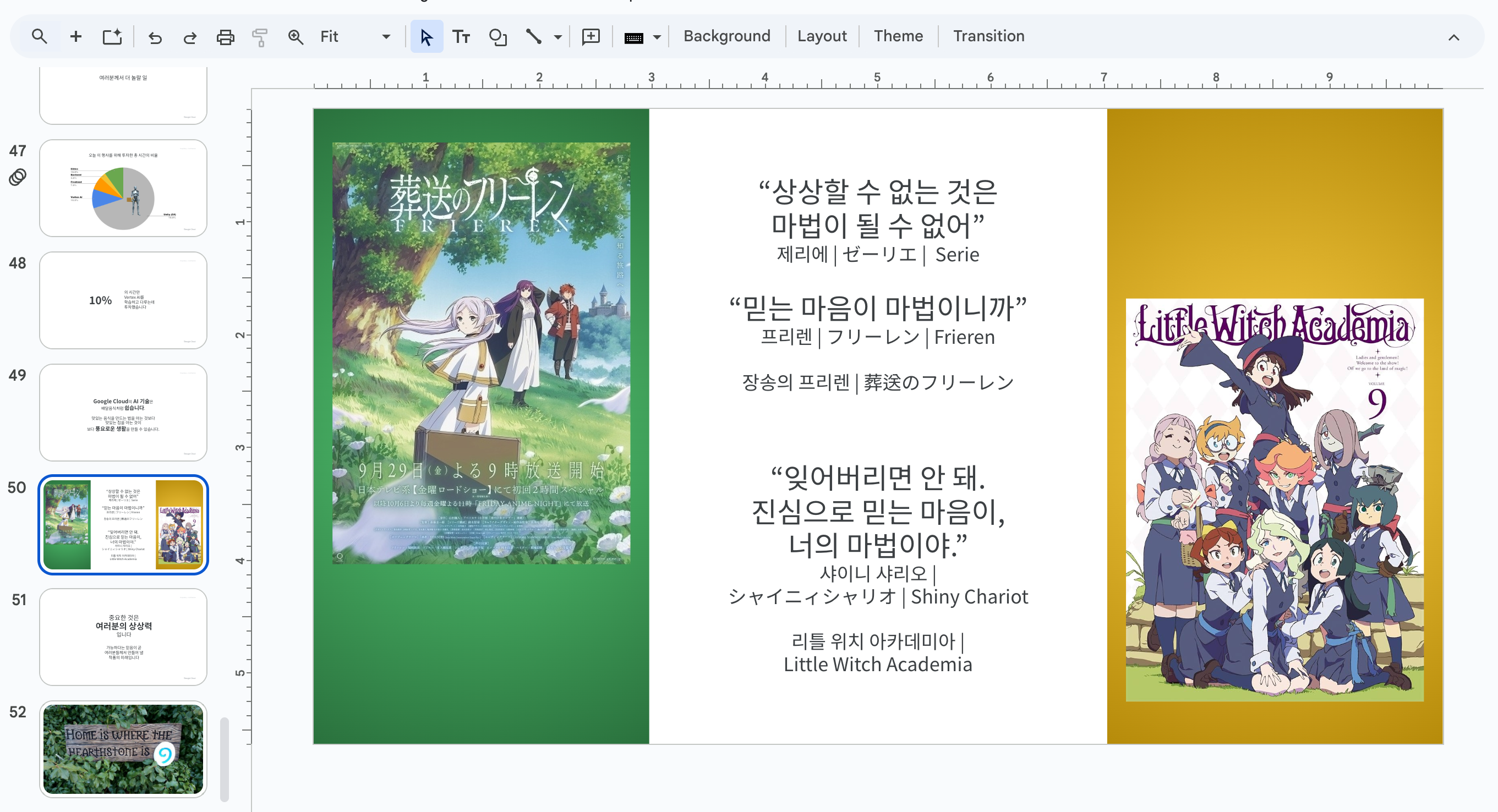Open the Theme panel
The width and height of the screenshot is (1498, 812).
(x=898, y=36)
